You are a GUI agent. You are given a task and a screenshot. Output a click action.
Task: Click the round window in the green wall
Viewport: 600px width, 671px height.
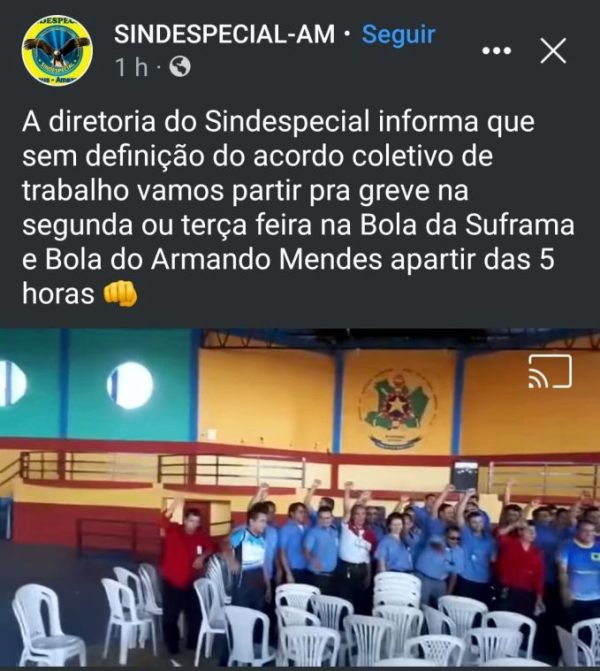point(131,385)
